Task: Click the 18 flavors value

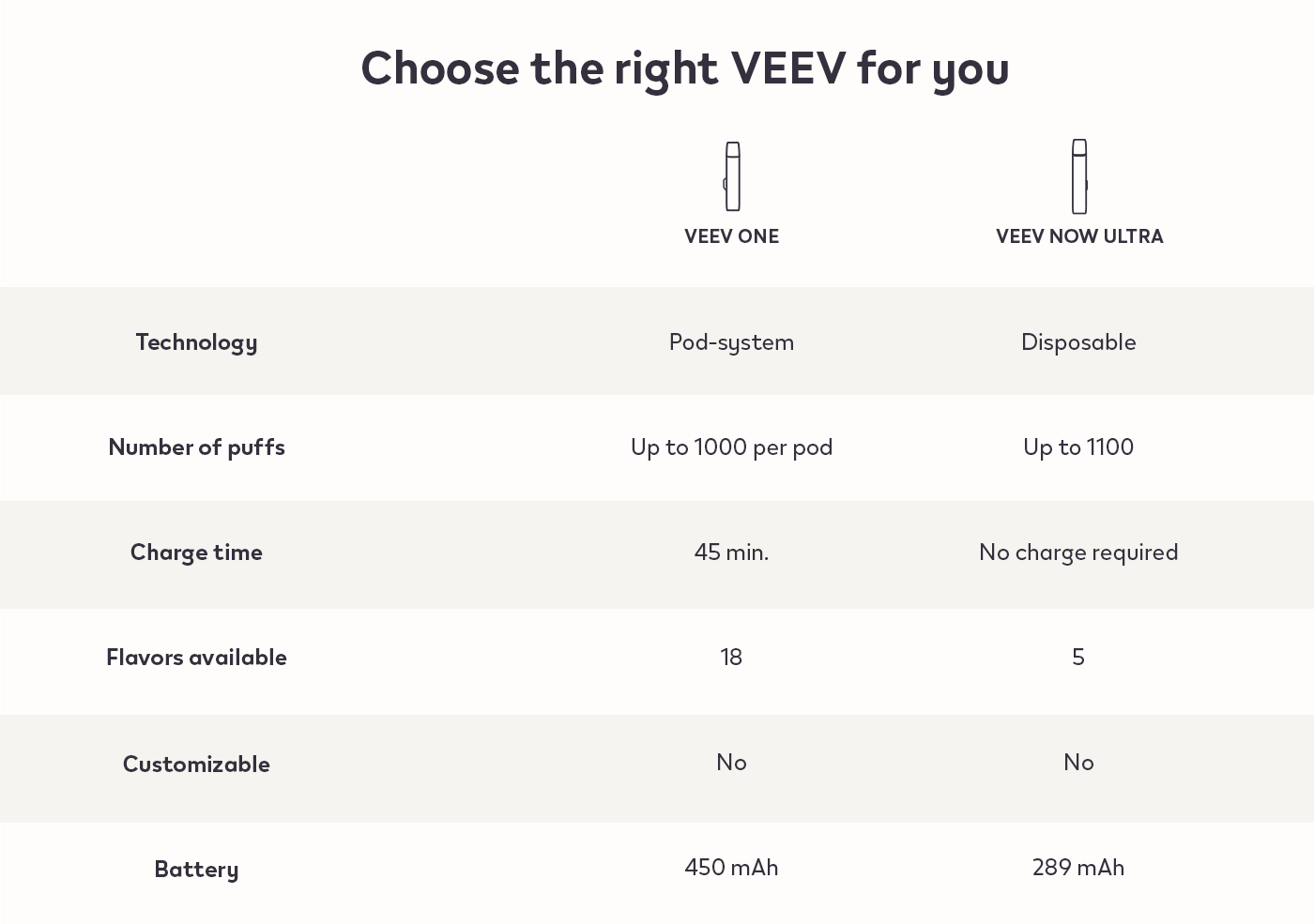Action: point(731,658)
